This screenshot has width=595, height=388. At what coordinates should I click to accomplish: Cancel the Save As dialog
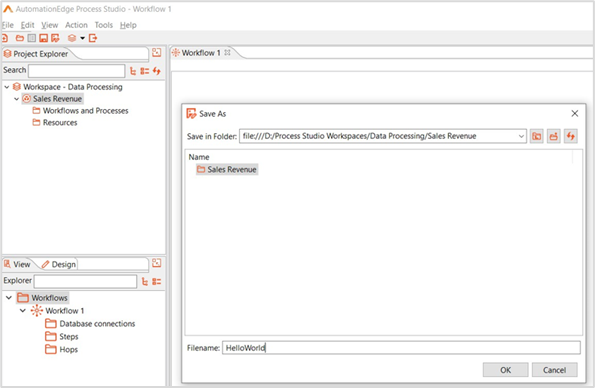554,370
